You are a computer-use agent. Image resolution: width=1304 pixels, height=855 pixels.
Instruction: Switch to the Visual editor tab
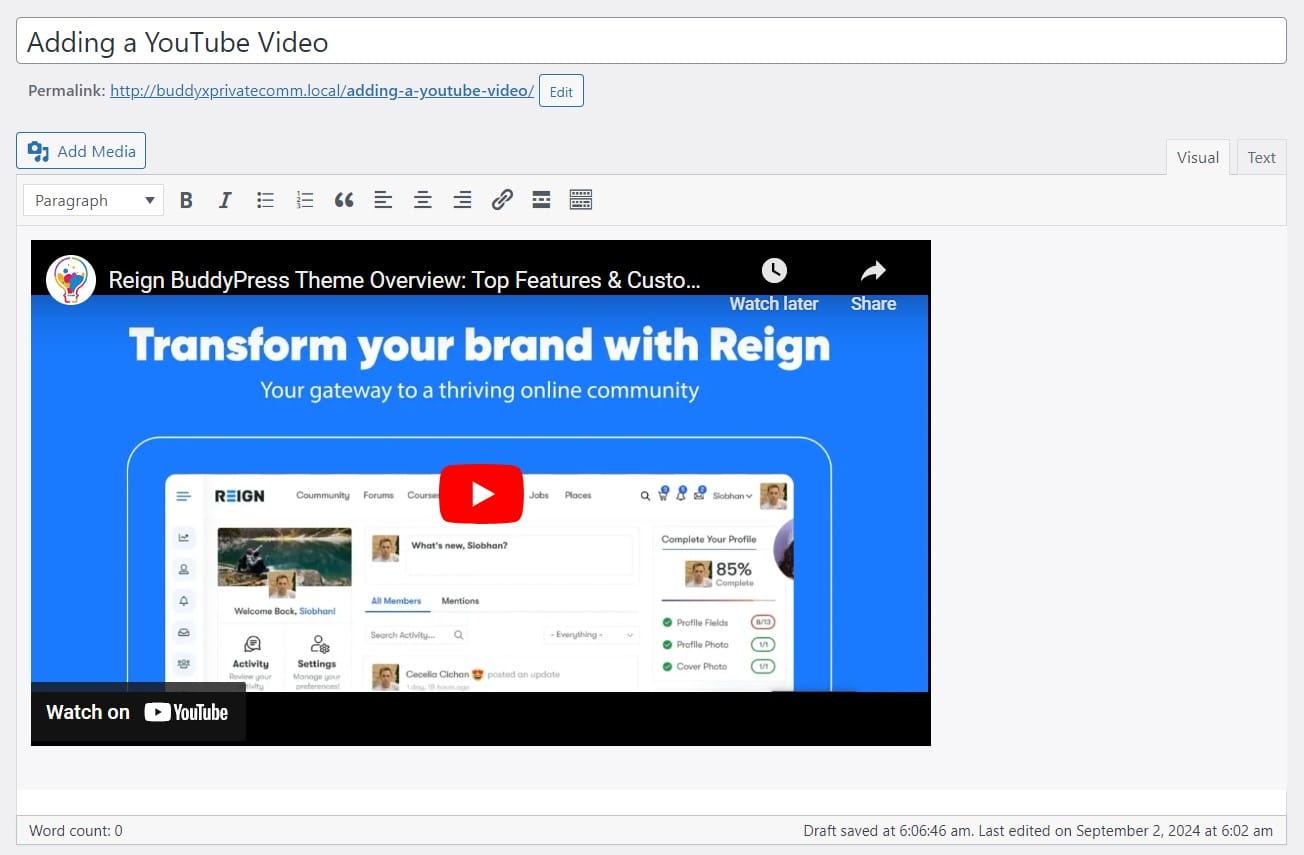tap(1197, 157)
